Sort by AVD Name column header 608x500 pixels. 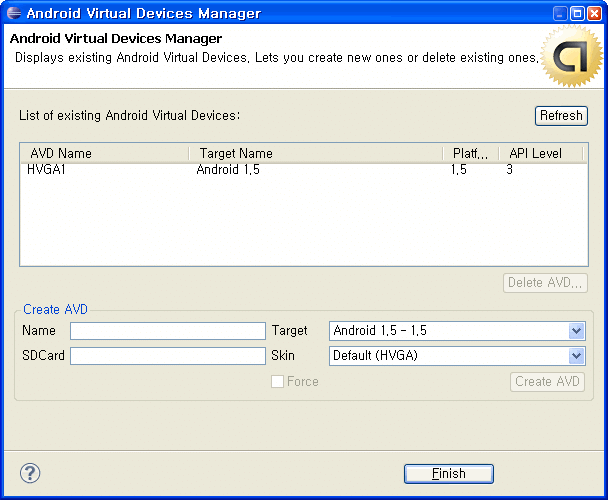click(x=105, y=154)
